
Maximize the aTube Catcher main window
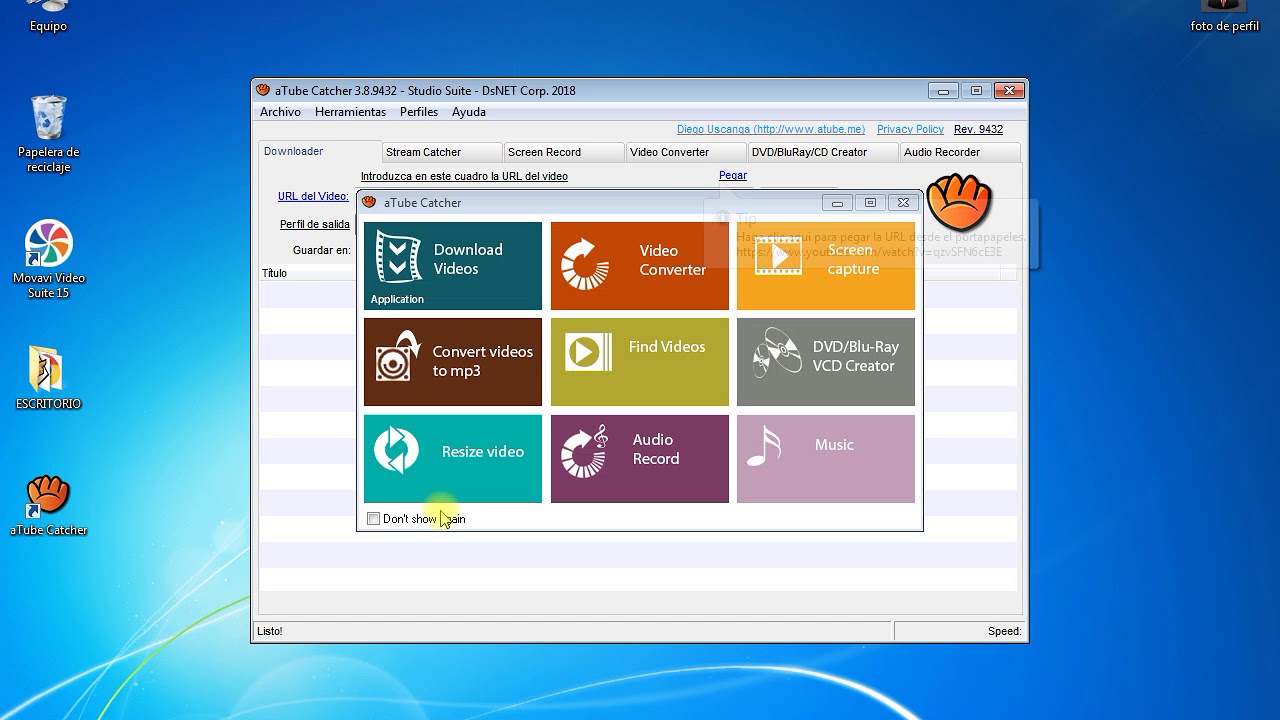(976, 91)
